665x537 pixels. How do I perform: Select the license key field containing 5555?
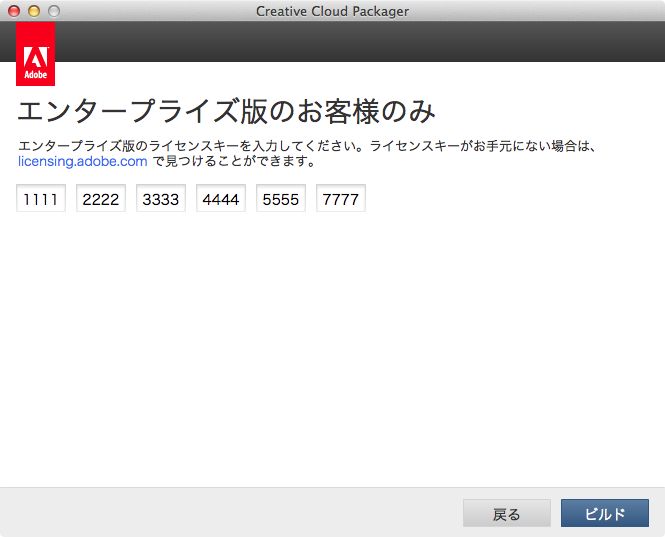[281, 198]
